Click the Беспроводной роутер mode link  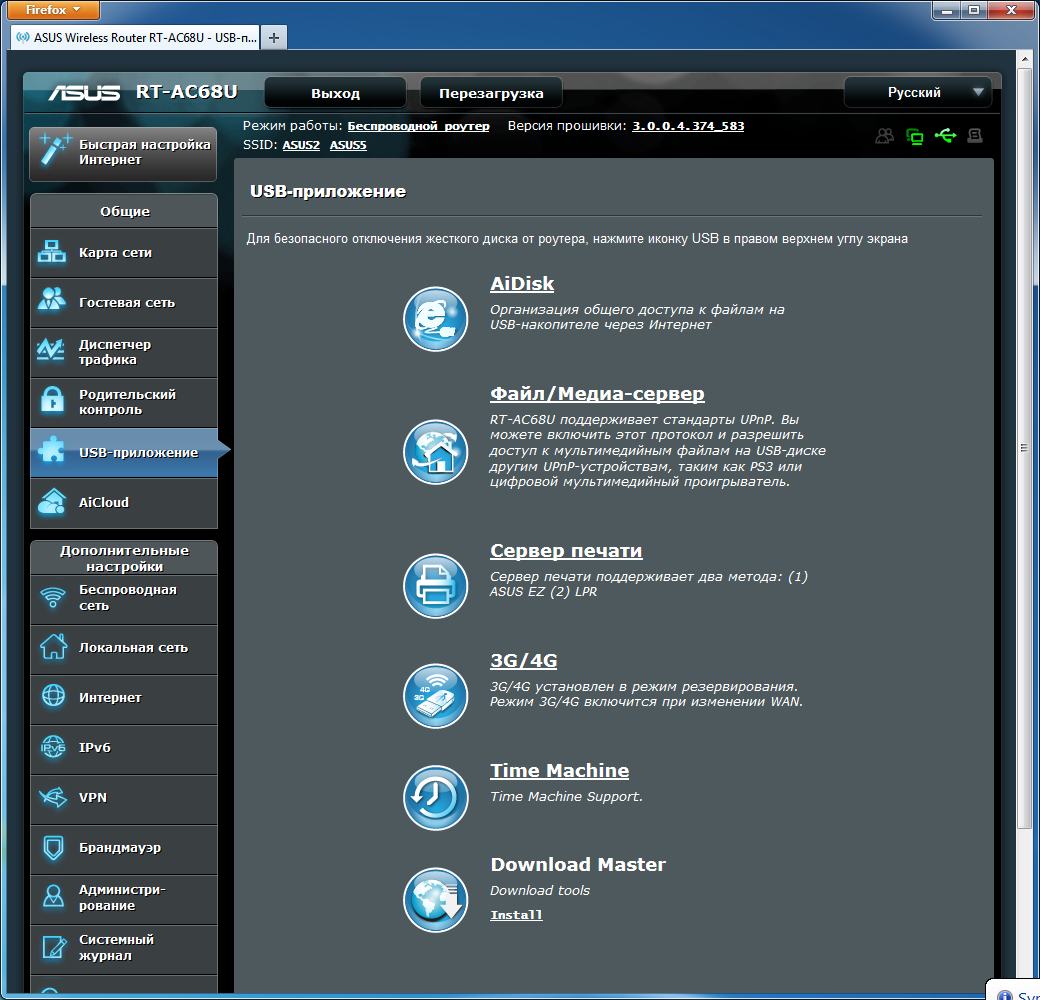(x=418, y=126)
